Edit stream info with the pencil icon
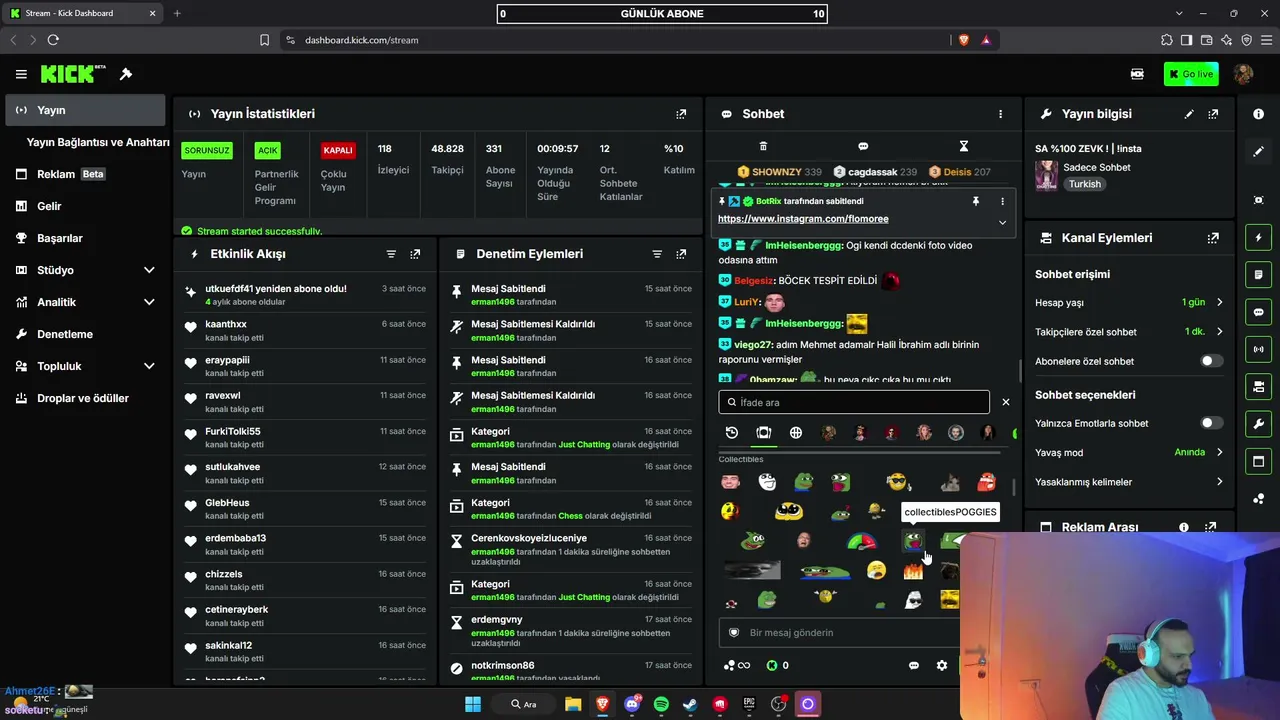 (1189, 114)
